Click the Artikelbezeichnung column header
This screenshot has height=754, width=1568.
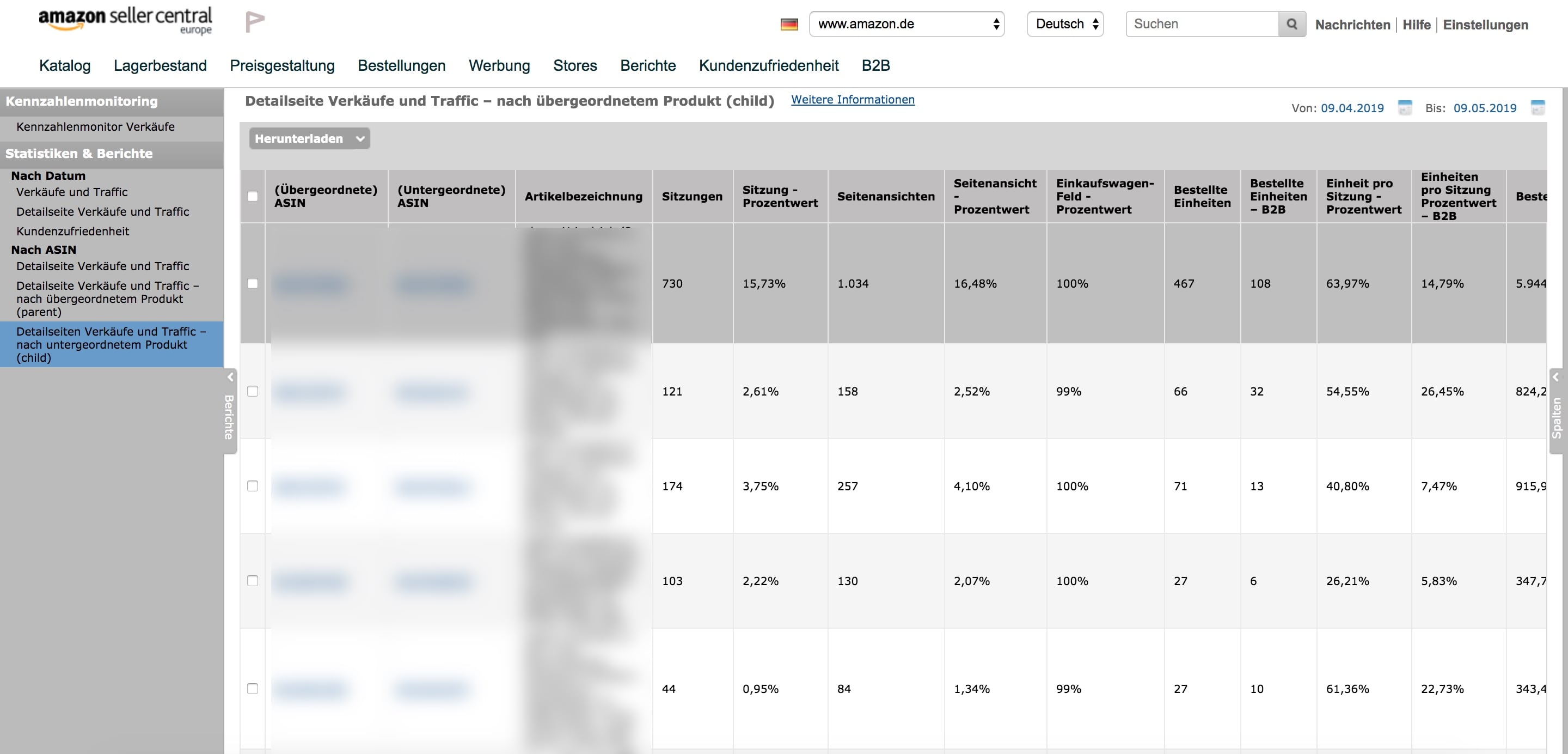pos(583,196)
